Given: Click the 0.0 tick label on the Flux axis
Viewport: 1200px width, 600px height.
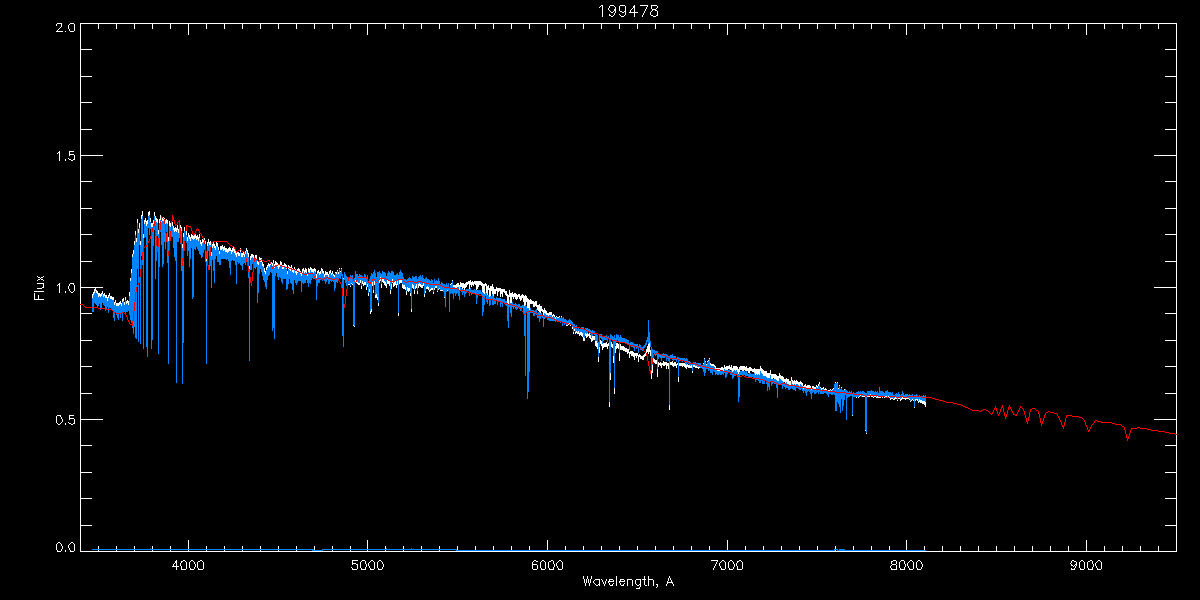Looking at the screenshot, I should pyautogui.click(x=64, y=546).
